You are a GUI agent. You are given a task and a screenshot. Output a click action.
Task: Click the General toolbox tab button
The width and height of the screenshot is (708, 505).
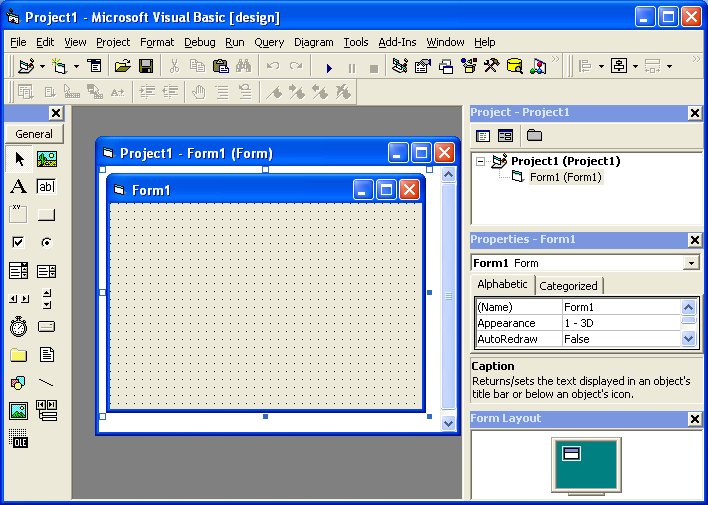pyautogui.click(x=34, y=134)
